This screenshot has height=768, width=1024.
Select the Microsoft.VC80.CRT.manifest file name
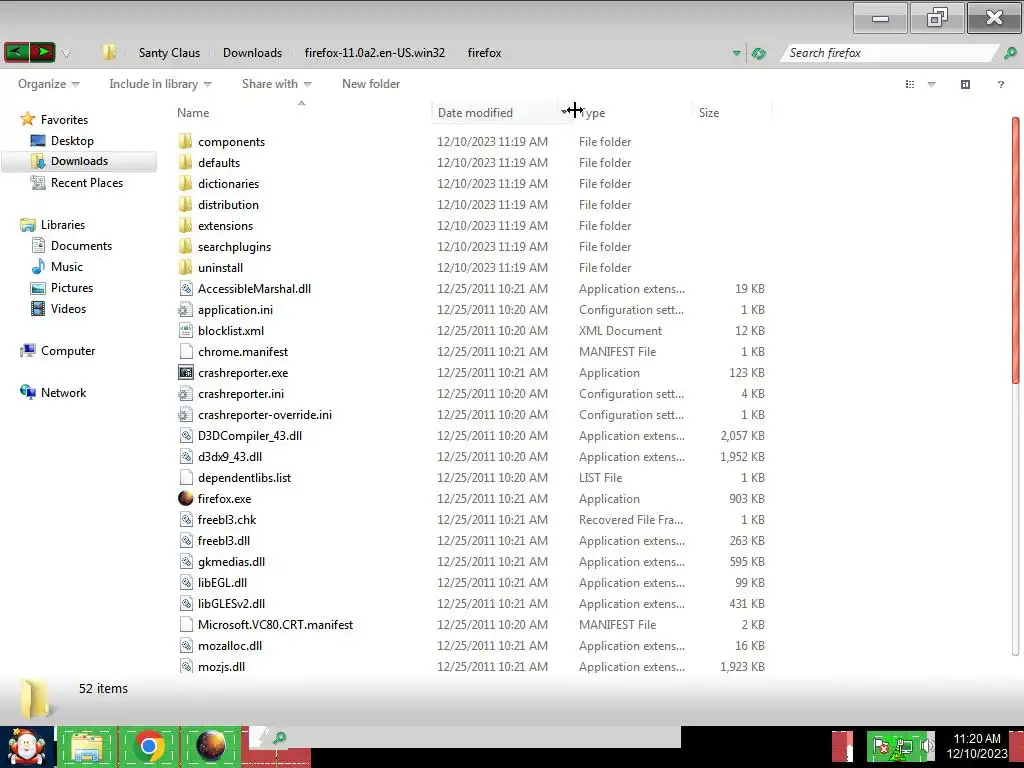click(x=275, y=624)
